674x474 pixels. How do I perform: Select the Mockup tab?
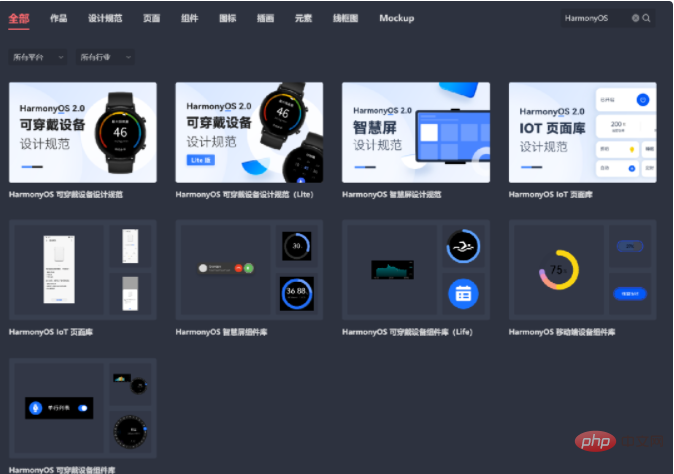pyautogui.click(x=396, y=18)
